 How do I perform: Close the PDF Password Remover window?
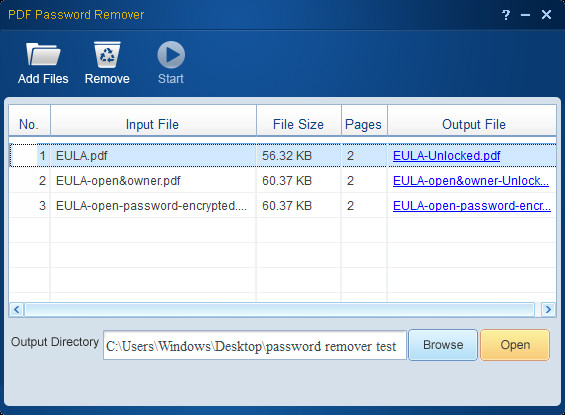point(546,14)
